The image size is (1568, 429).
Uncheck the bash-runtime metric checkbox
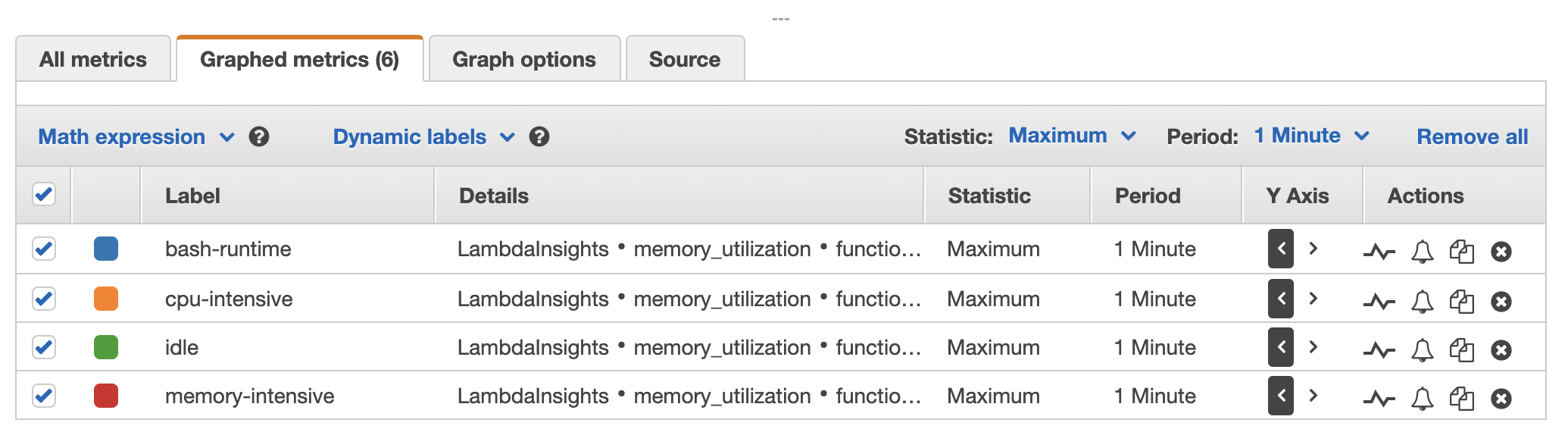click(x=44, y=249)
